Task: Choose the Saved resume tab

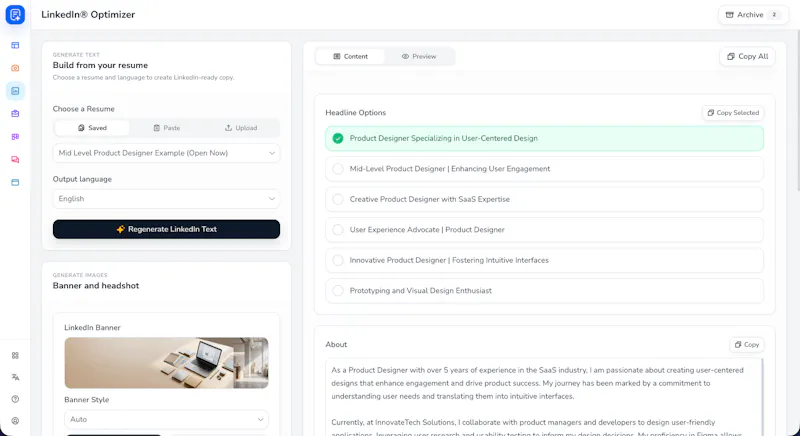Action: click(92, 128)
